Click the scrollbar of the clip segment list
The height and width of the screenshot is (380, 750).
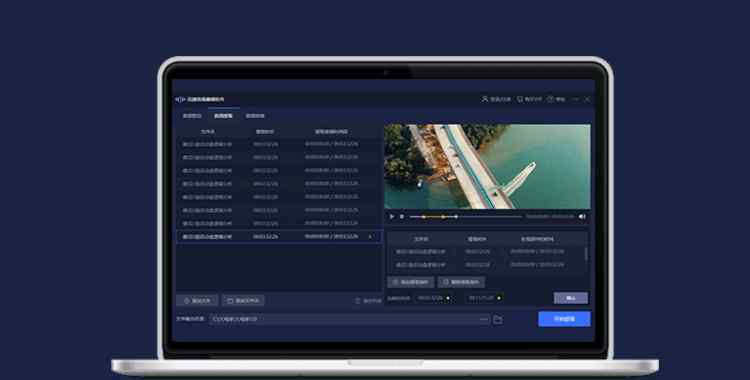[586, 255]
